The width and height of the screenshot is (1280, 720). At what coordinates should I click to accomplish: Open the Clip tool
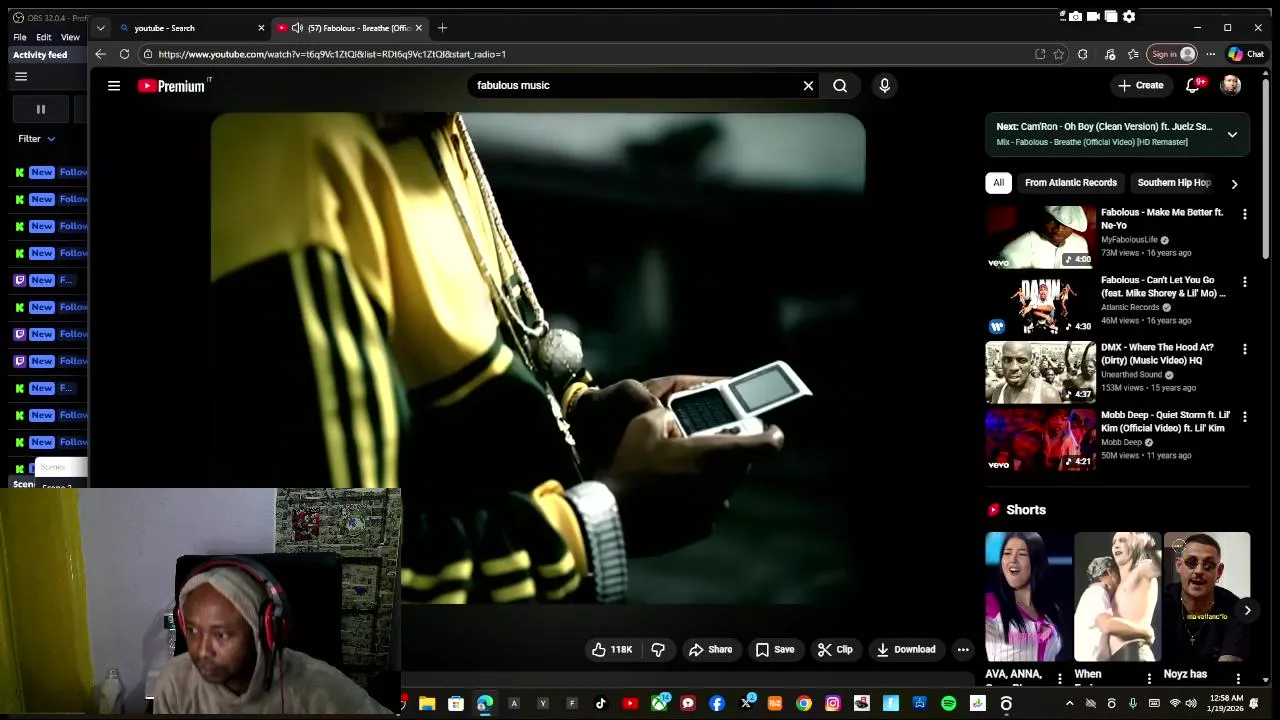pyautogui.click(x=835, y=650)
